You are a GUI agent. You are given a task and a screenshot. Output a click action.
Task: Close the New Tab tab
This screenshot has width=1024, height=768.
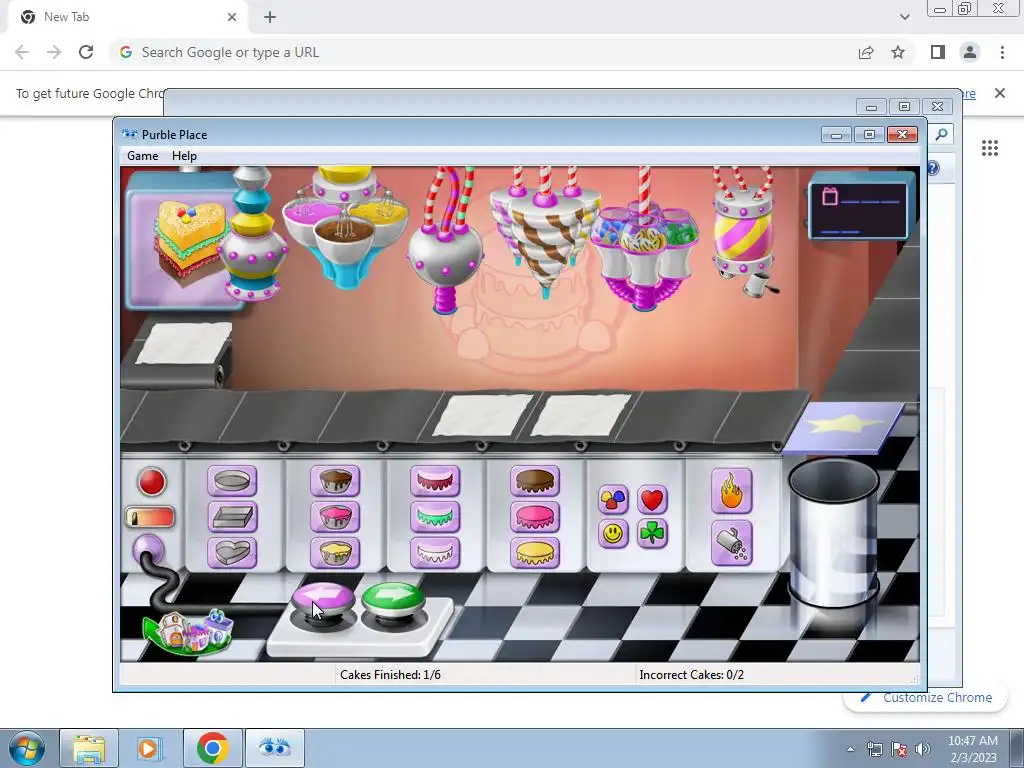[x=232, y=17]
